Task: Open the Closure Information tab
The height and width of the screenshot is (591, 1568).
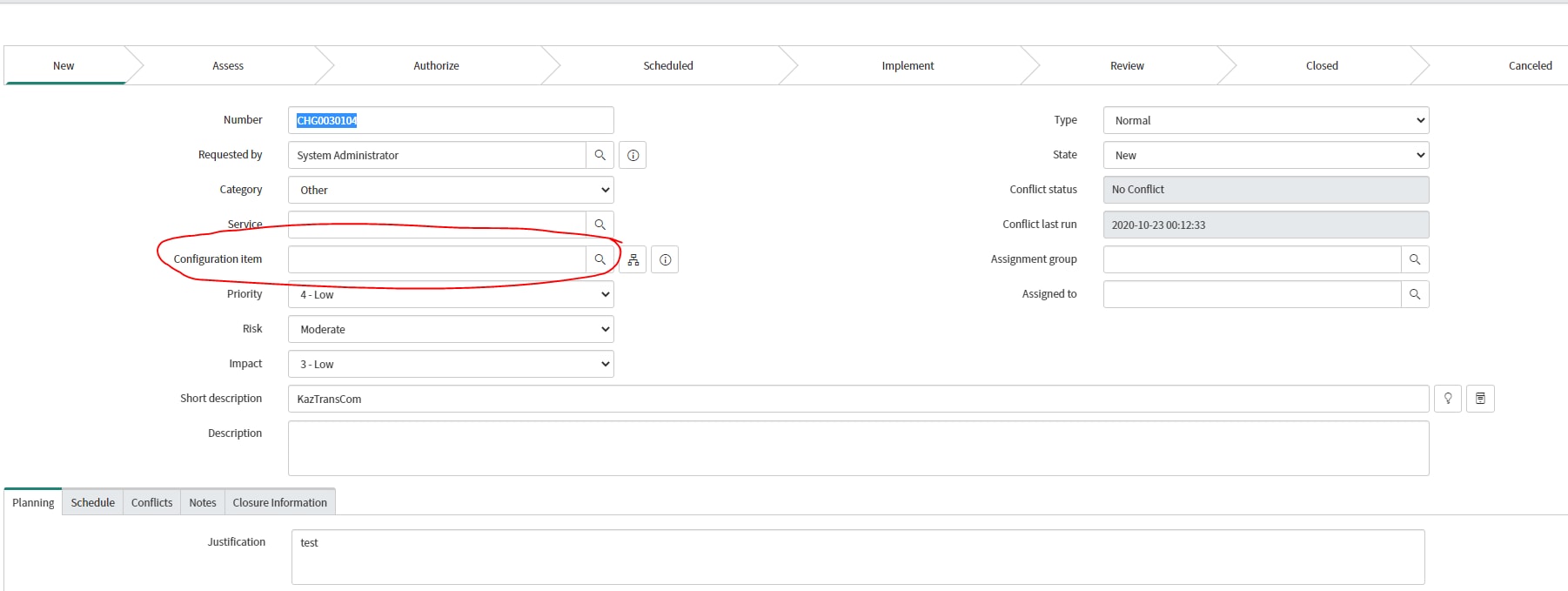Action: (x=279, y=502)
